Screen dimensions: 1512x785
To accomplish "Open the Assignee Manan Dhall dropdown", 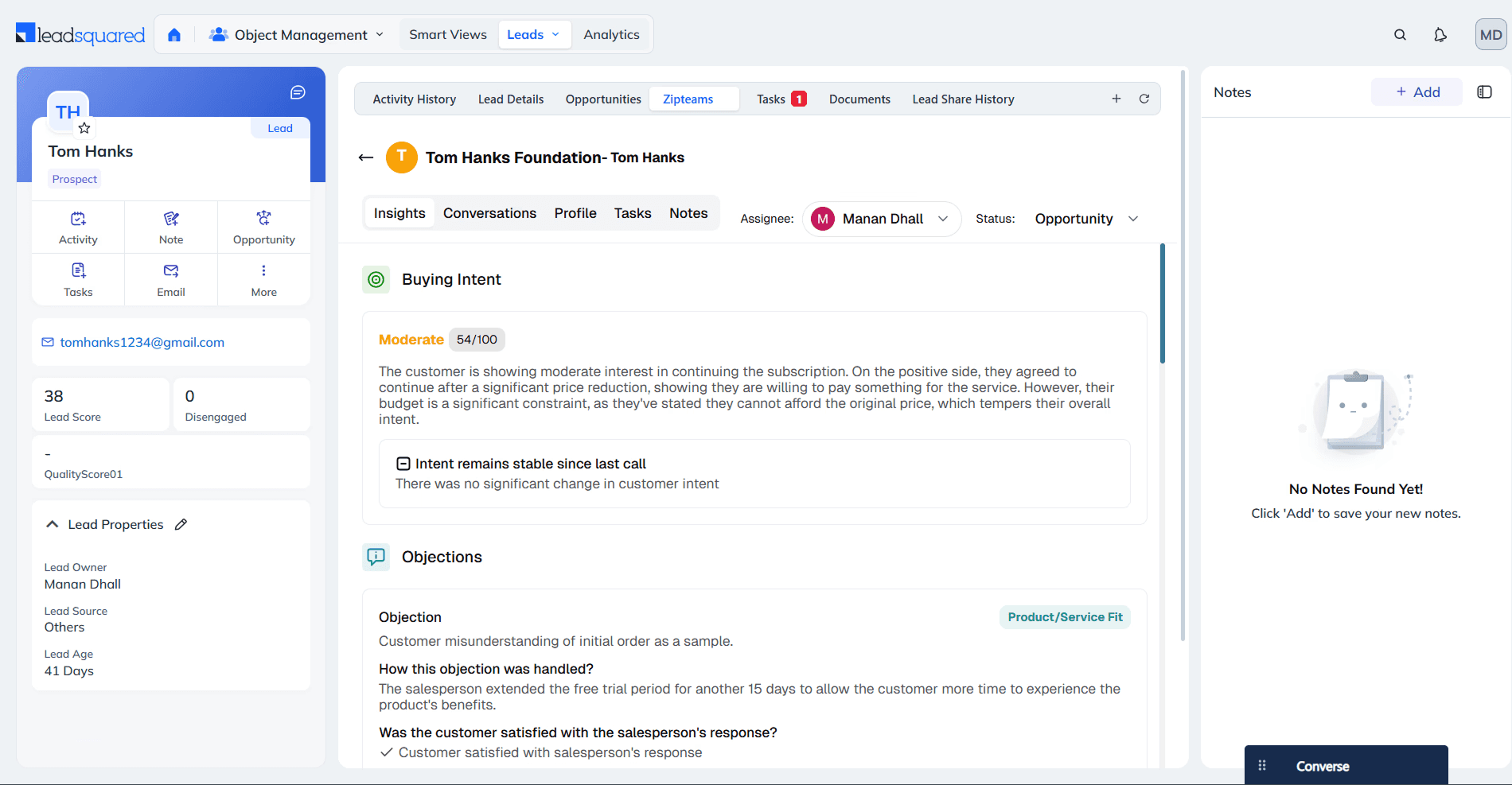I will [x=882, y=219].
